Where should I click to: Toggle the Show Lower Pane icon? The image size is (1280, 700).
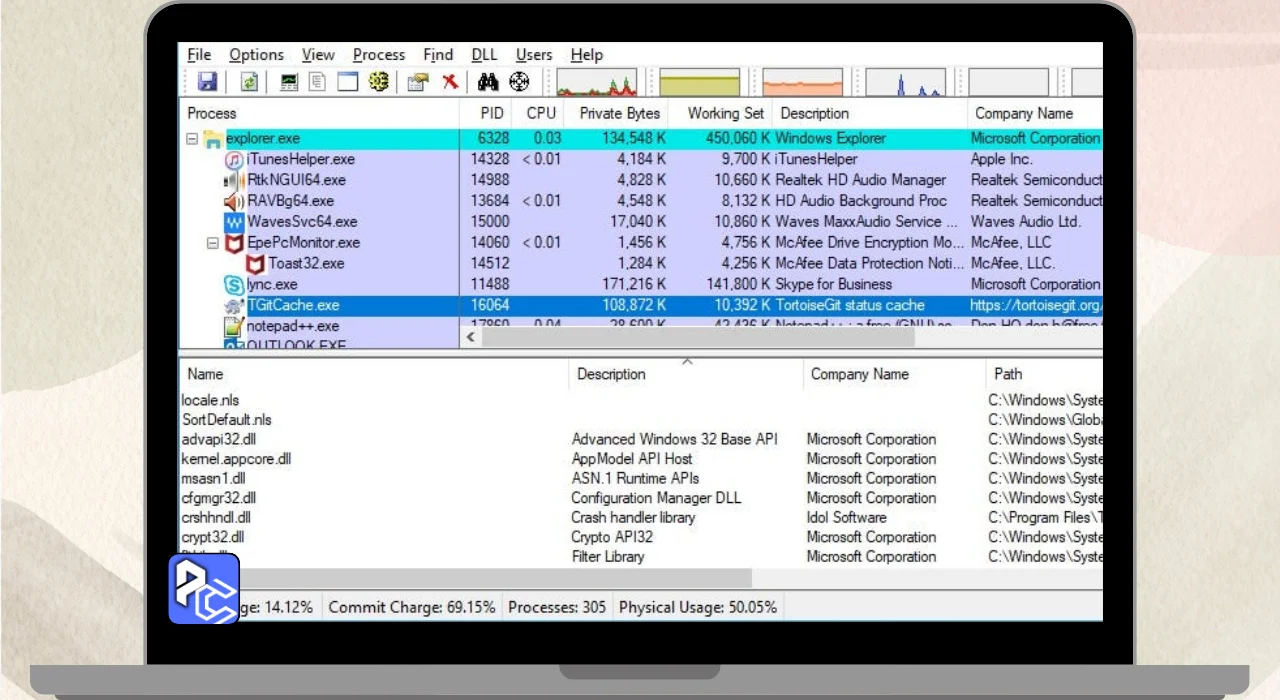click(x=347, y=82)
